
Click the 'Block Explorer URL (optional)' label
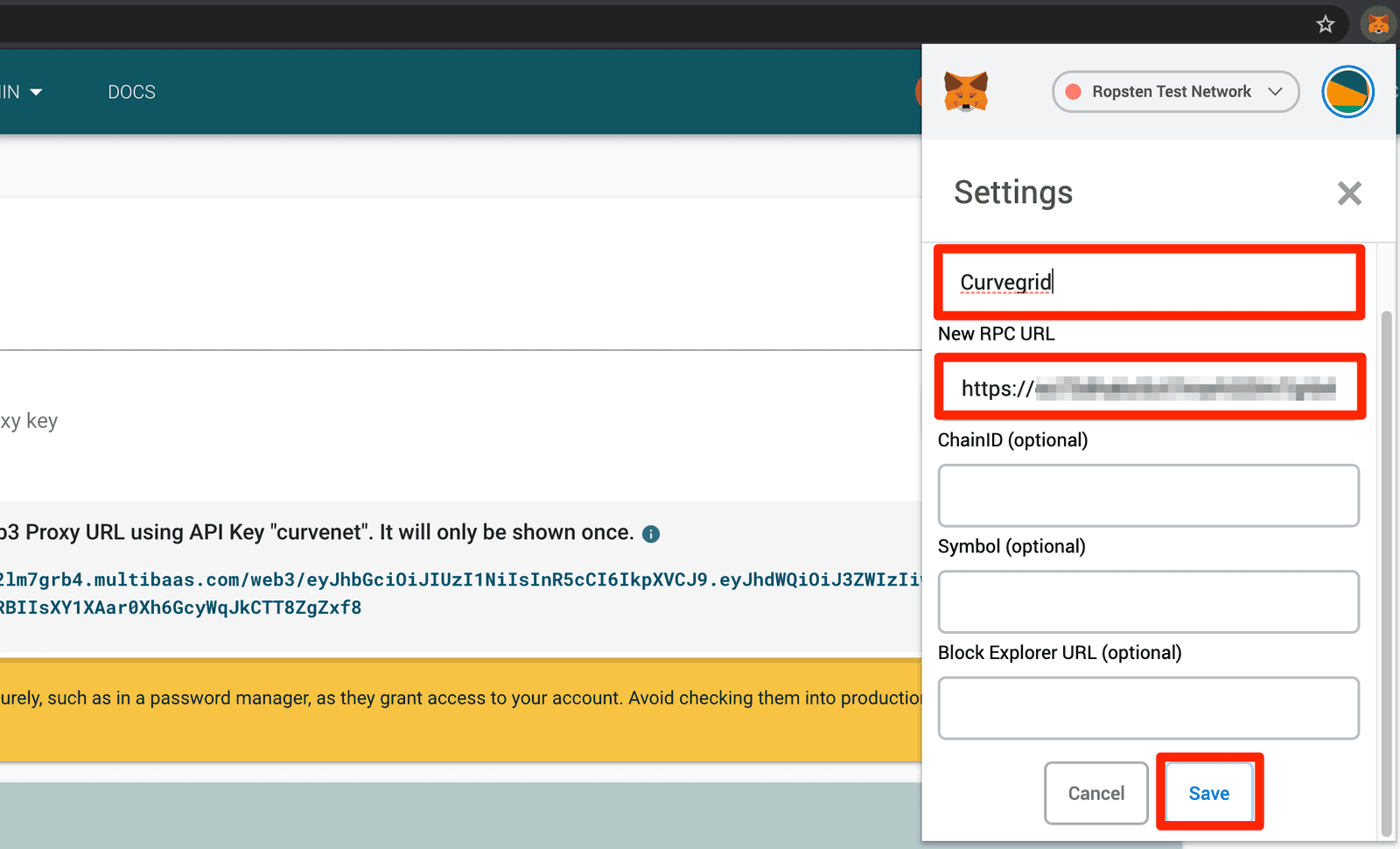[1060, 652]
